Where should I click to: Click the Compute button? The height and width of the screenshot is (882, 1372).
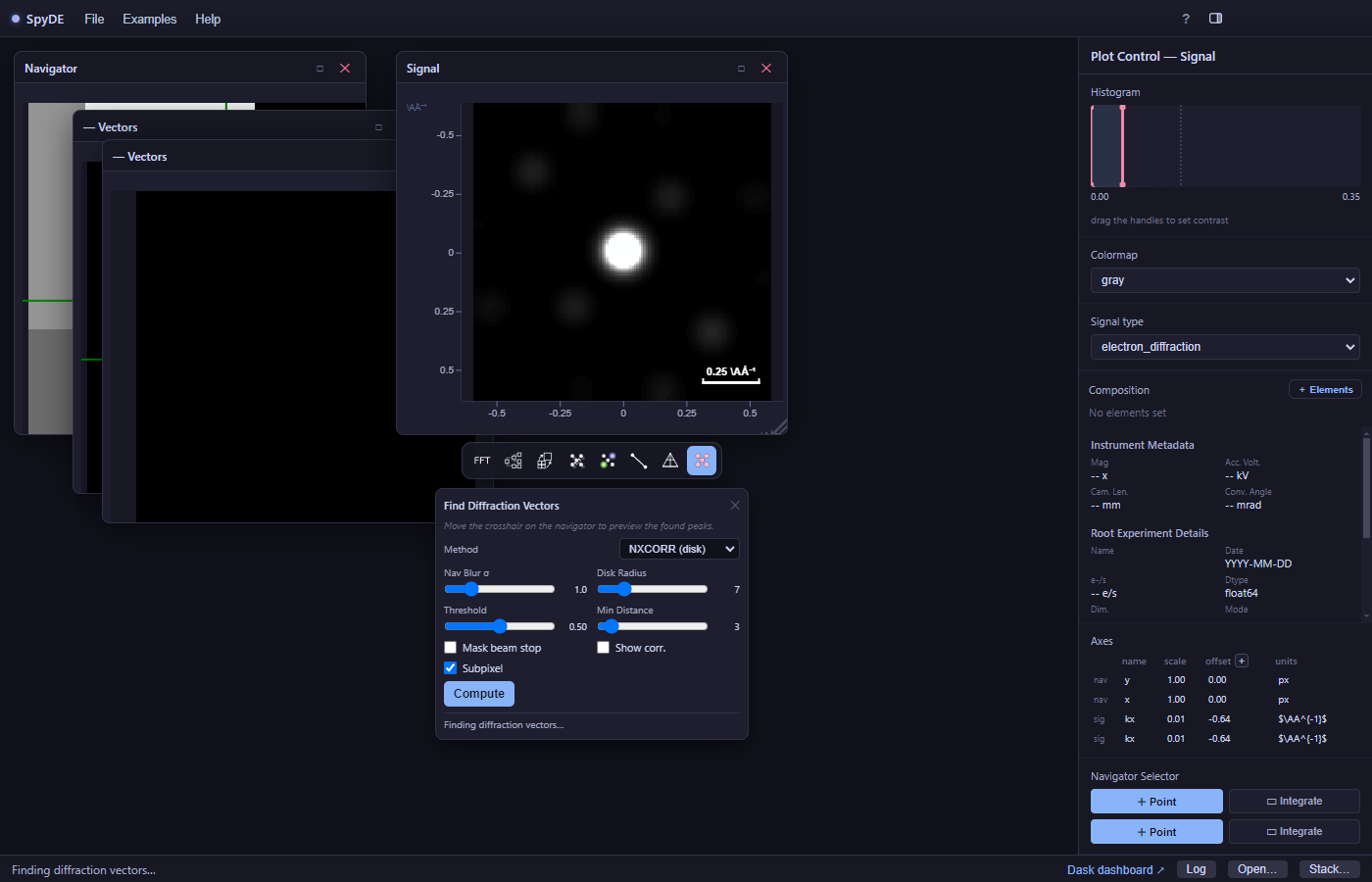[479, 694]
